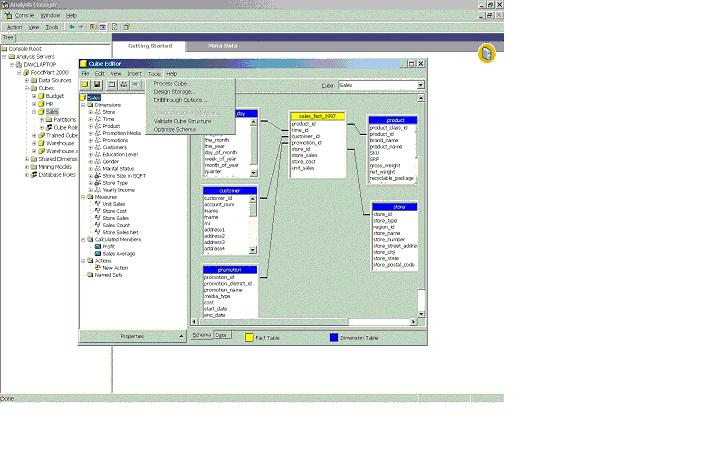
Task: Expand the Store dimension node
Action: tap(91, 112)
